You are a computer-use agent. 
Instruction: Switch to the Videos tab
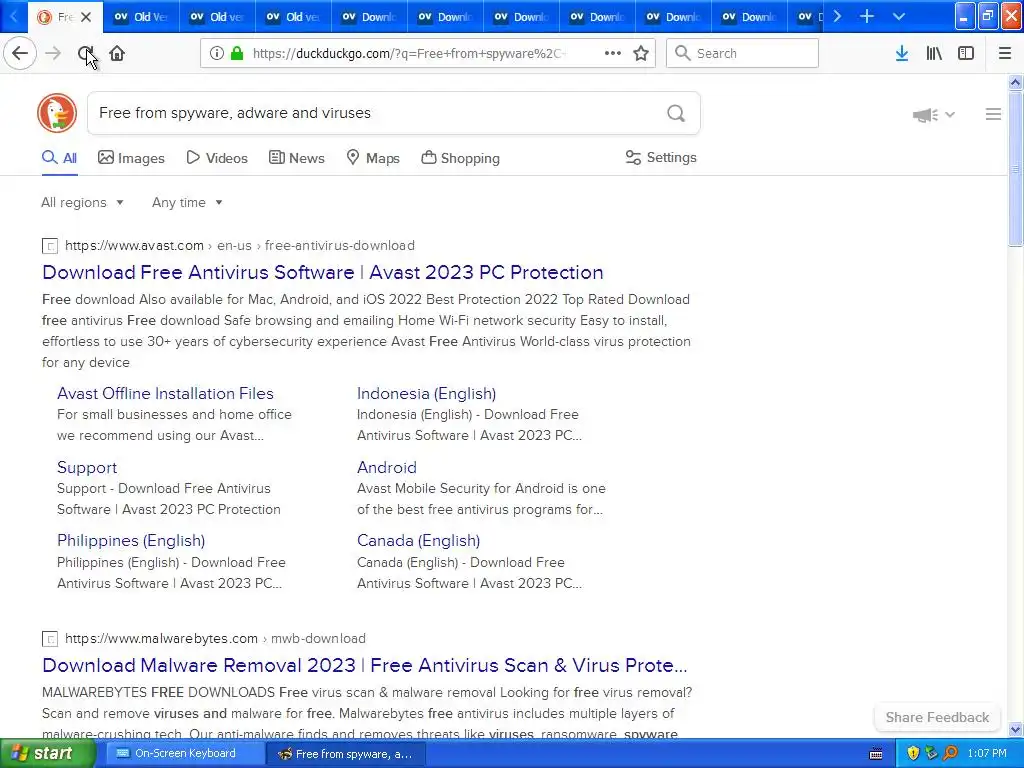(x=217, y=158)
